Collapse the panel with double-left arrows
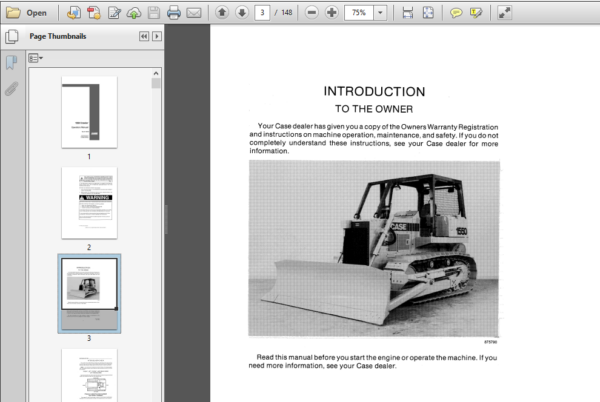The image size is (600, 402). 144,36
